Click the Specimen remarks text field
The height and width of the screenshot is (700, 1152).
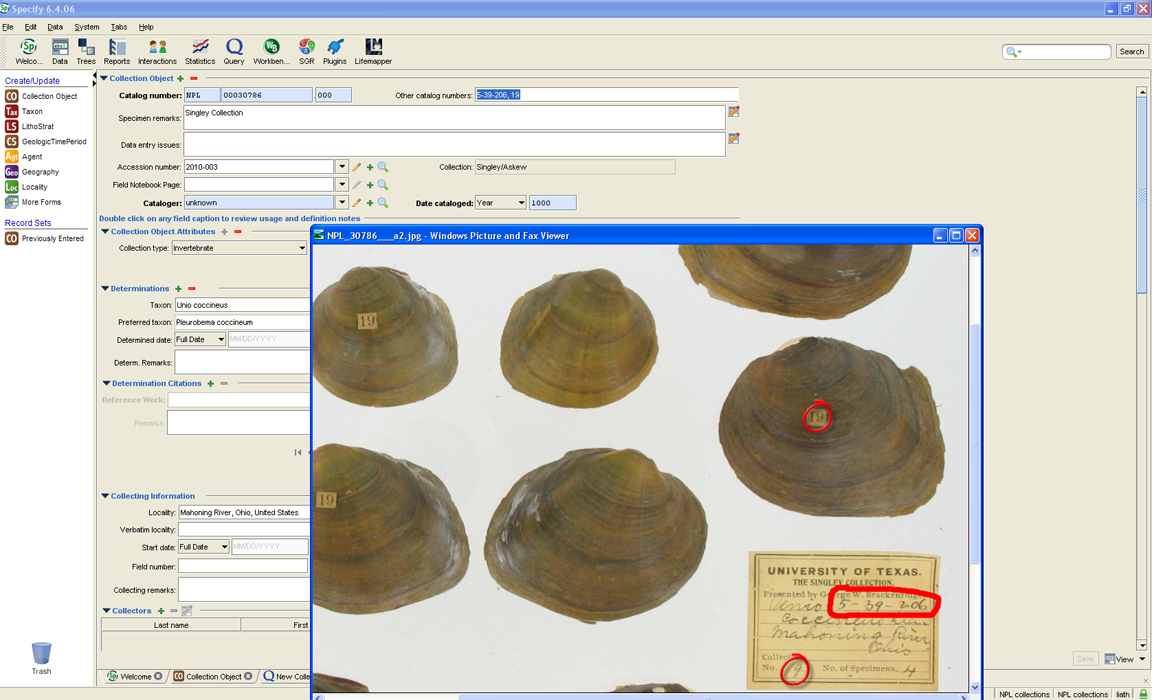[x=453, y=118]
